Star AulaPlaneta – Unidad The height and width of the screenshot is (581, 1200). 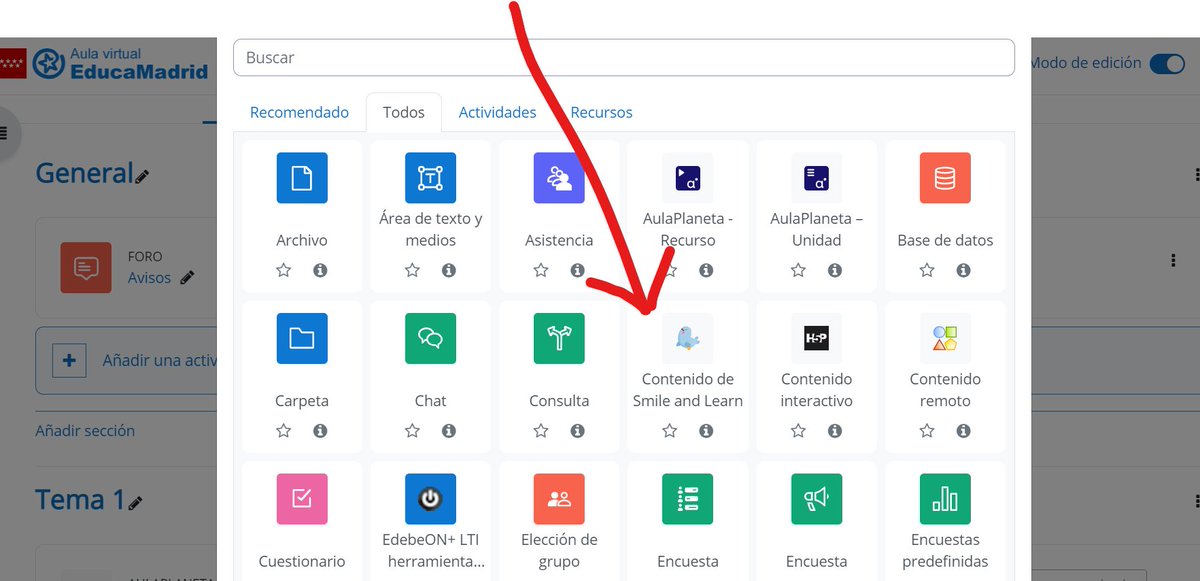point(798,270)
